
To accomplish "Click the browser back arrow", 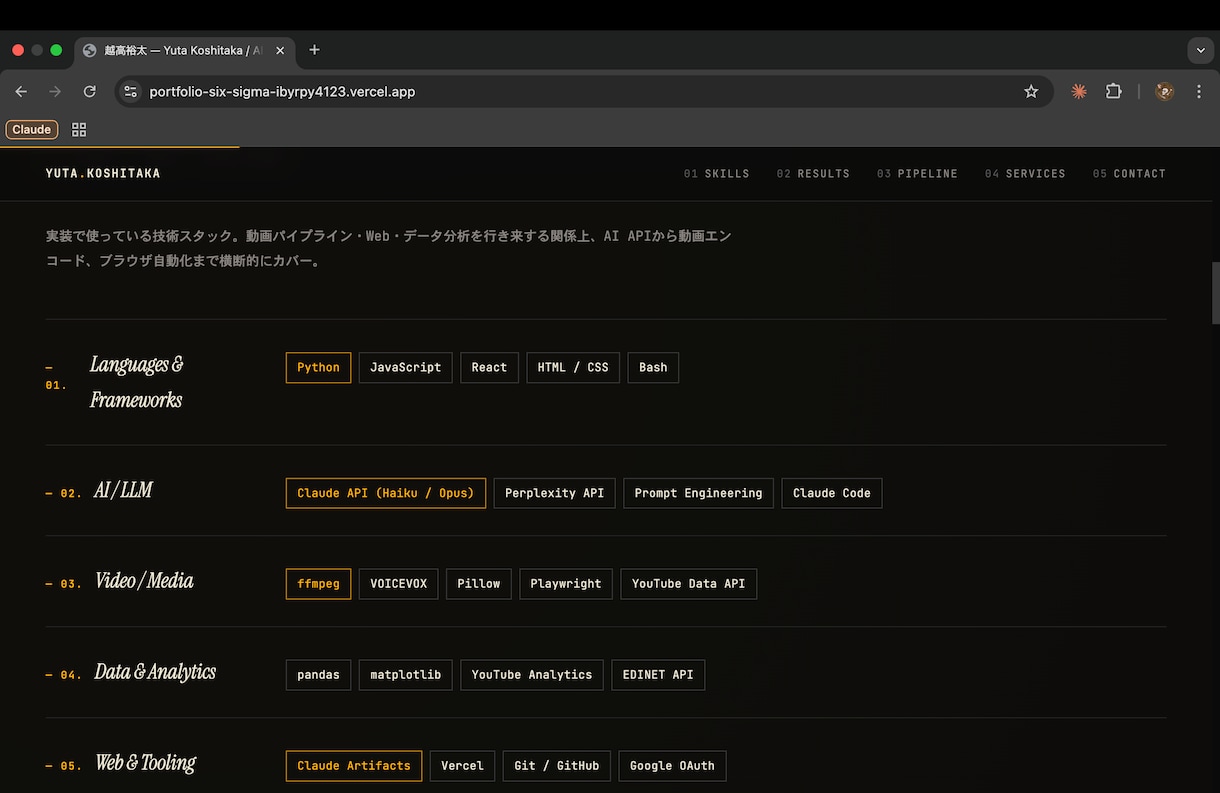I will click(21, 91).
